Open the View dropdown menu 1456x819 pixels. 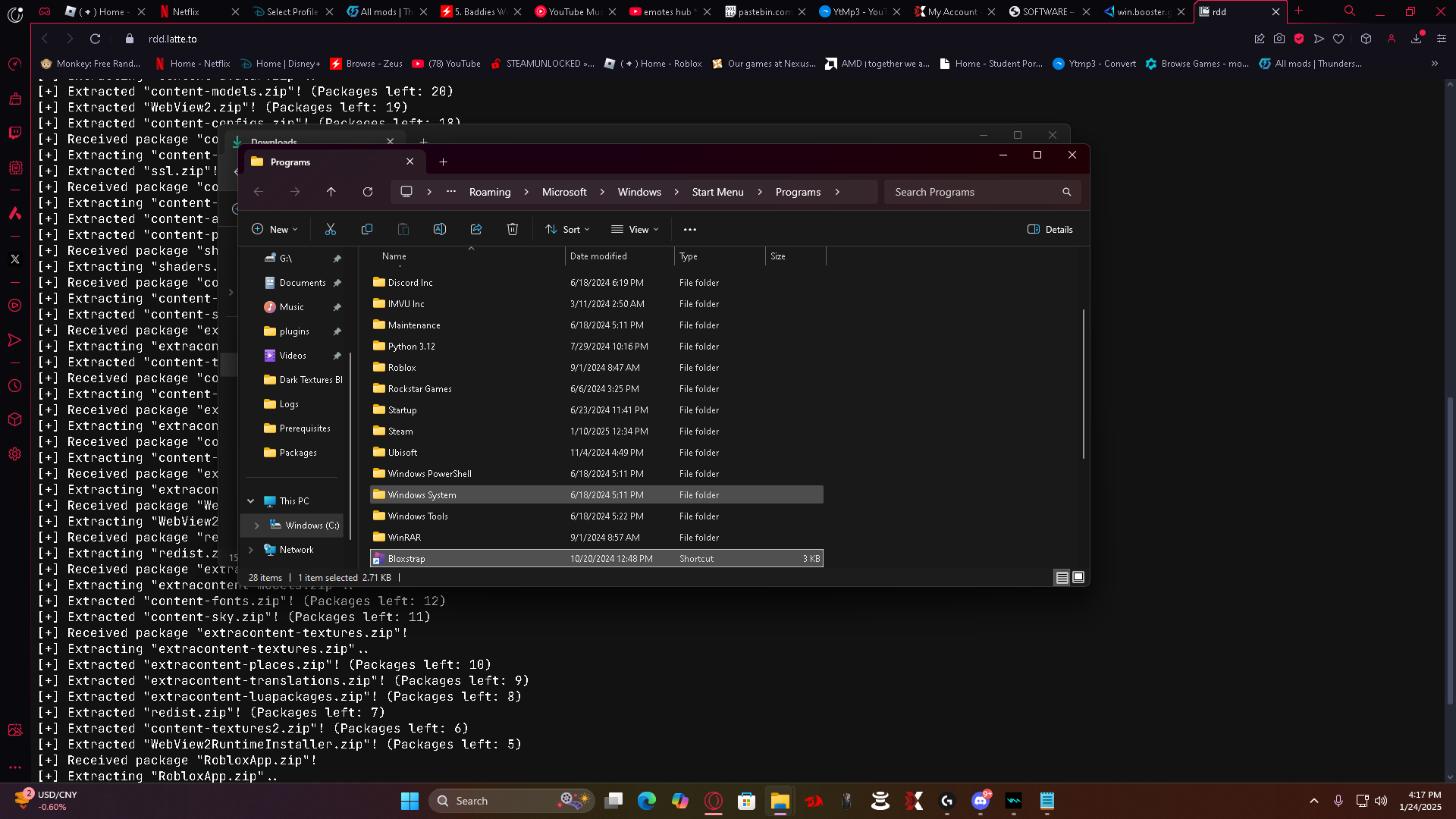[x=635, y=229]
